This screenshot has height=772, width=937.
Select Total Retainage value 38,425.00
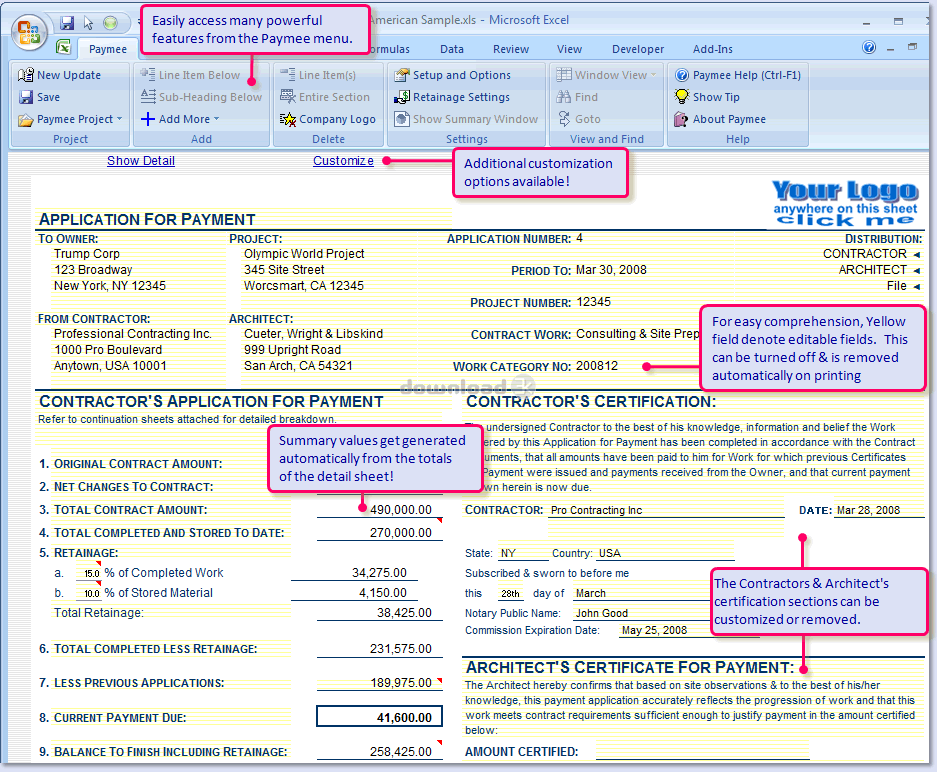click(404, 612)
